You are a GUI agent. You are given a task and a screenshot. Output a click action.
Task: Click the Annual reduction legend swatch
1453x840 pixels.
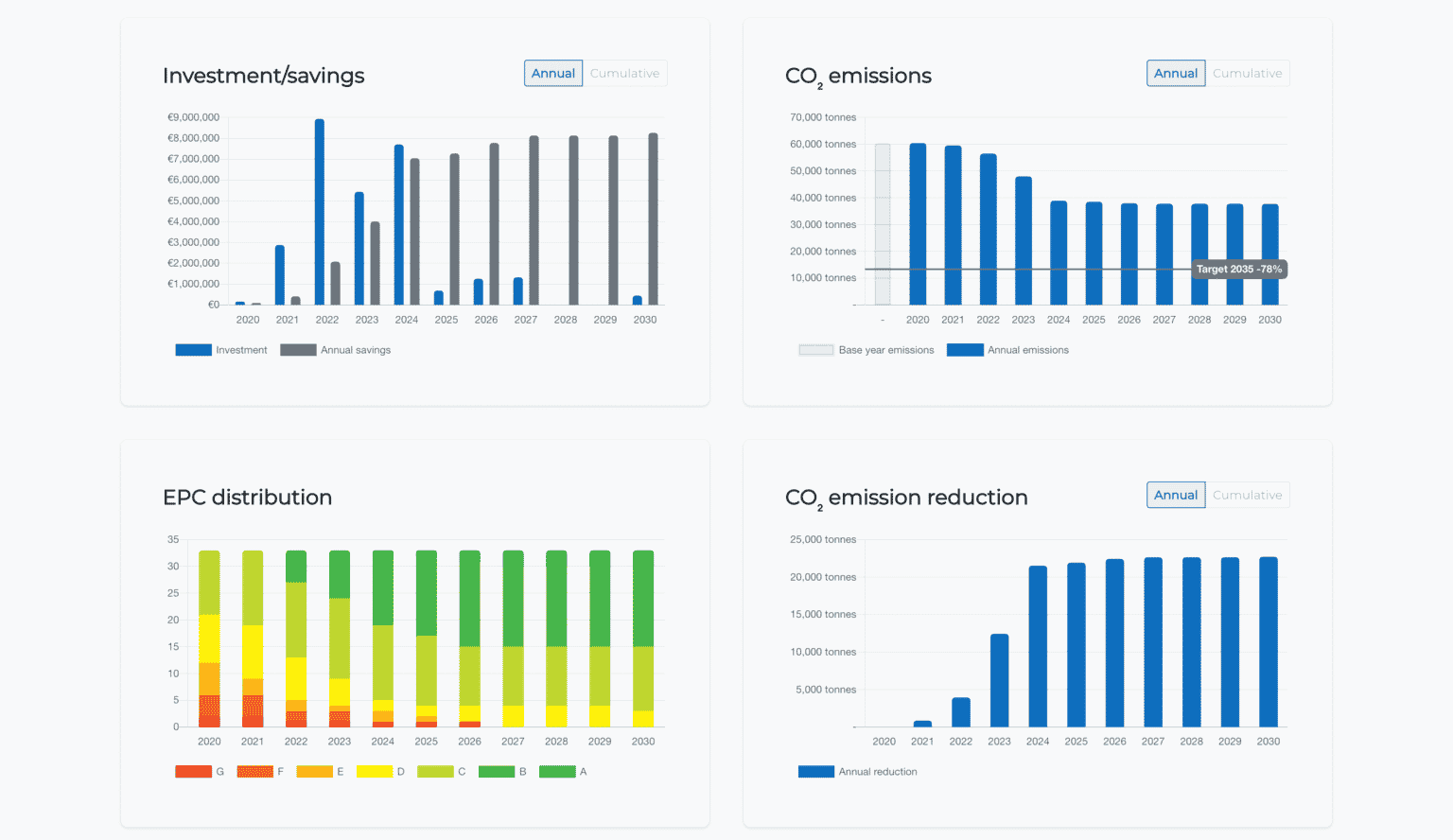click(816, 772)
